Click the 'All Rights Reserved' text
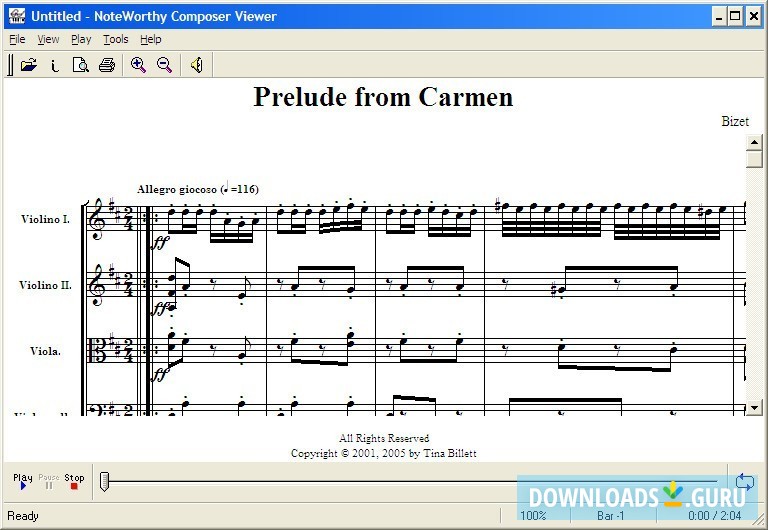The image size is (768, 530). (384, 438)
